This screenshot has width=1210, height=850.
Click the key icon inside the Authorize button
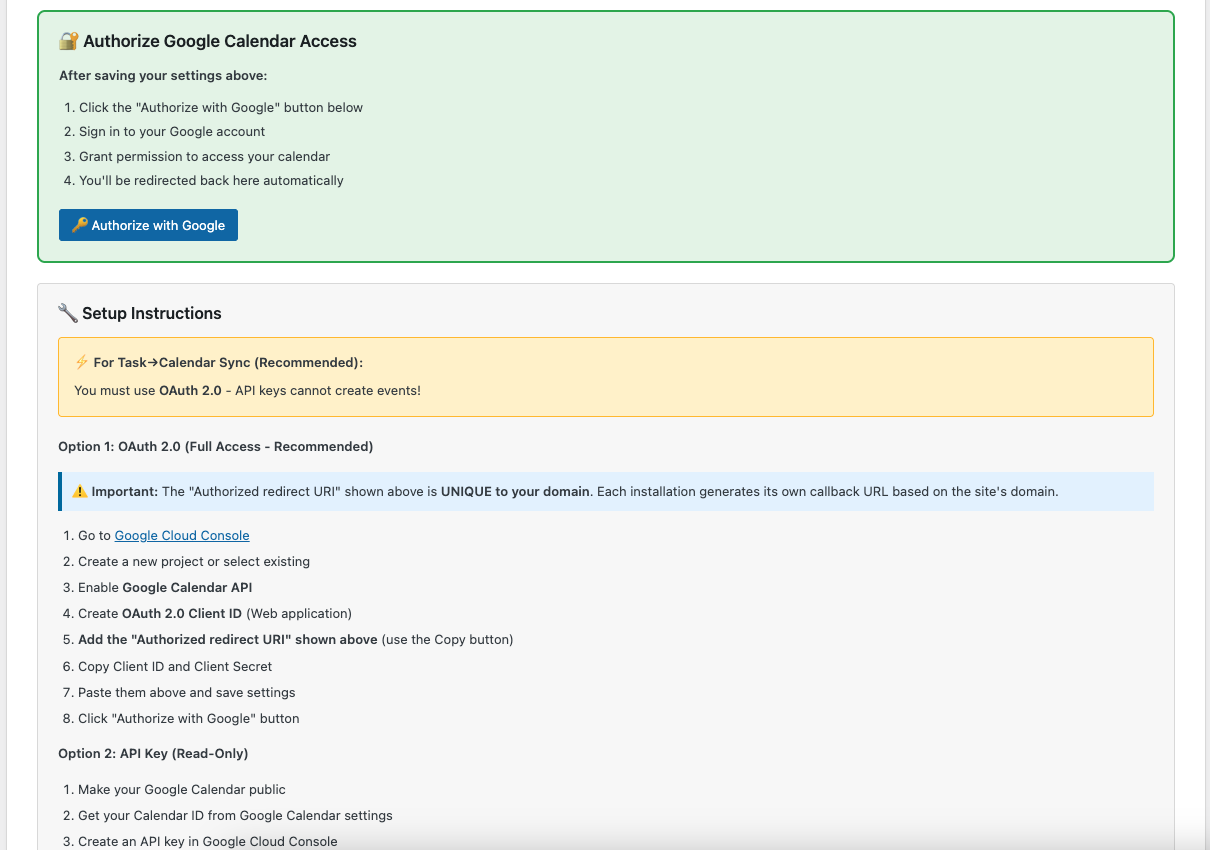pos(79,225)
